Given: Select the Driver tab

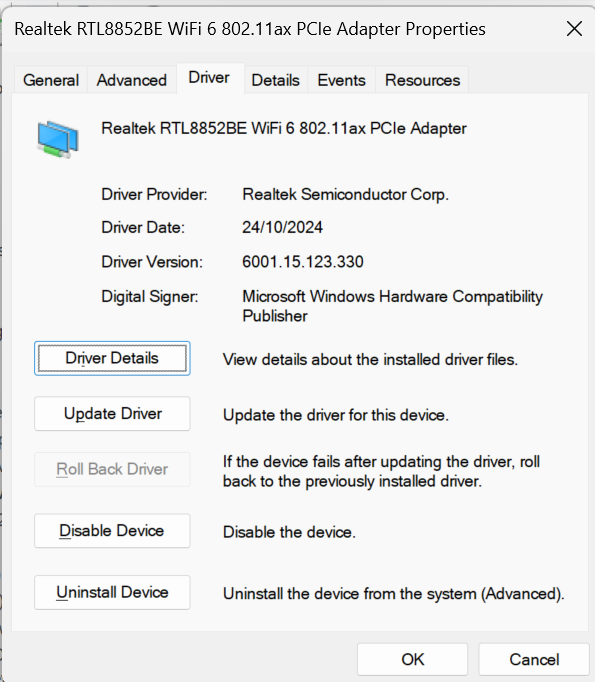Looking at the screenshot, I should pyautogui.click(x=209, y=78).
